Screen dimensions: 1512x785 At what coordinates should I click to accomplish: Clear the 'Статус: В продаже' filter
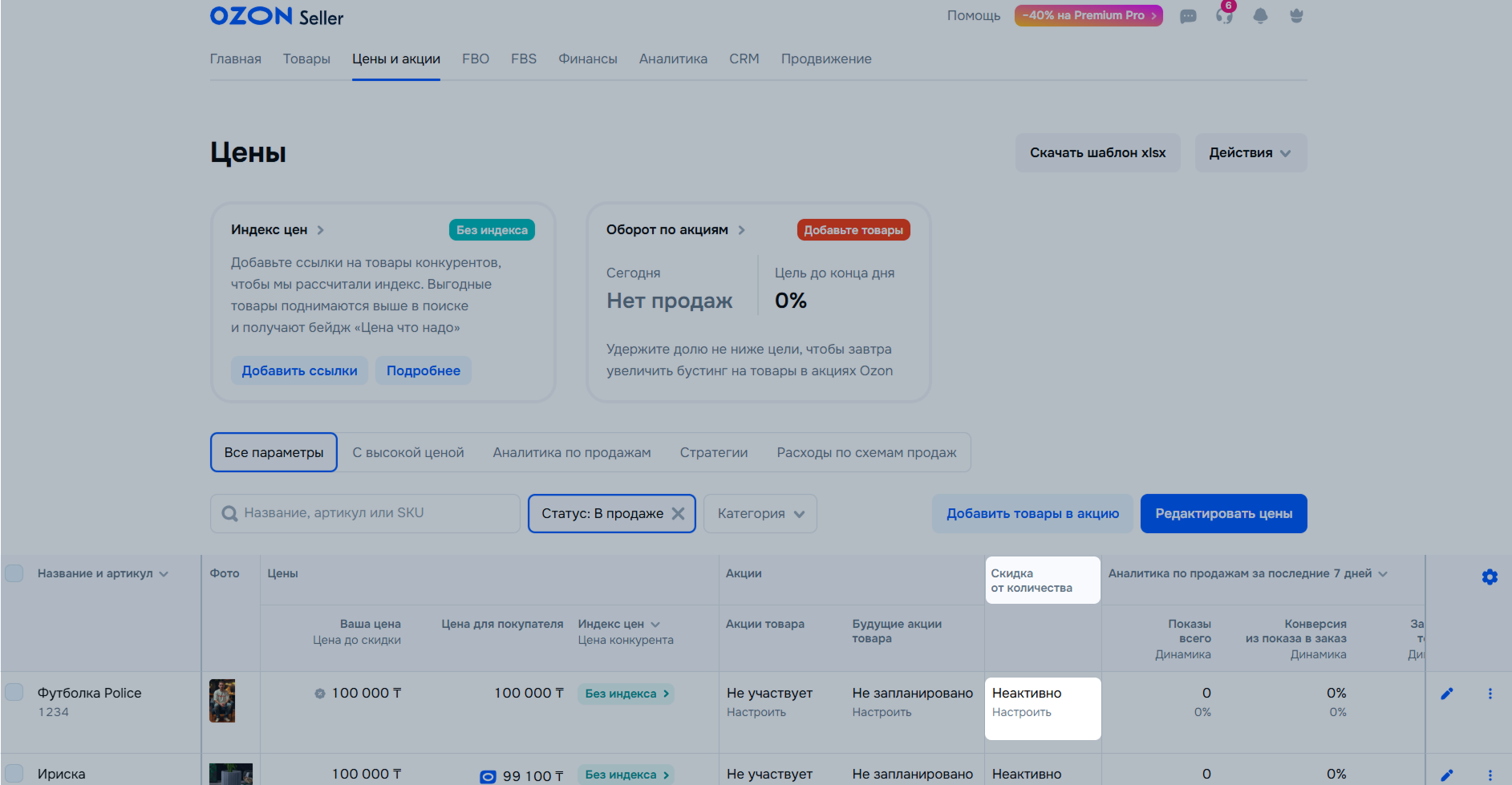point(679,514)
